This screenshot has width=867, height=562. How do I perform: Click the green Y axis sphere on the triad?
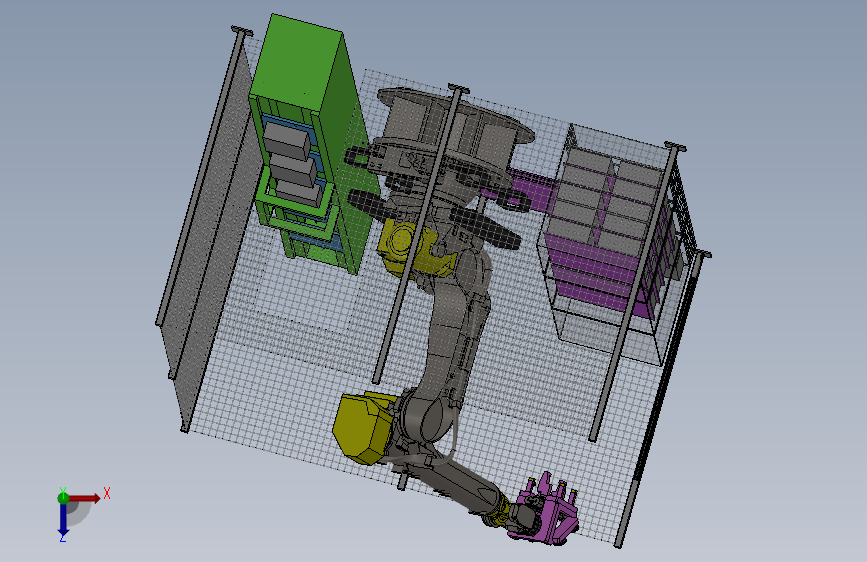coord(63,497)
